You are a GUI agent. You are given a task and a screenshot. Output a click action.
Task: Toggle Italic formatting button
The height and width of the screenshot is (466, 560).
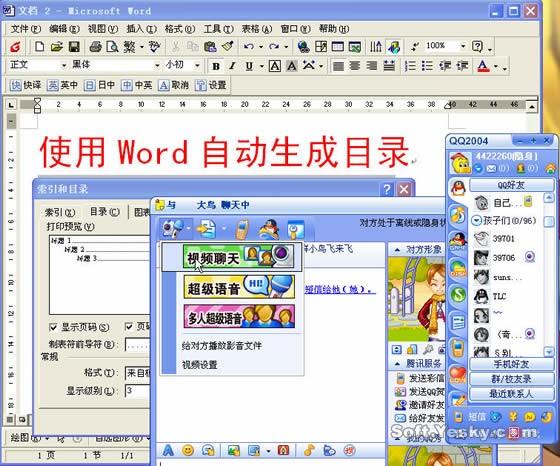[232, 66]
